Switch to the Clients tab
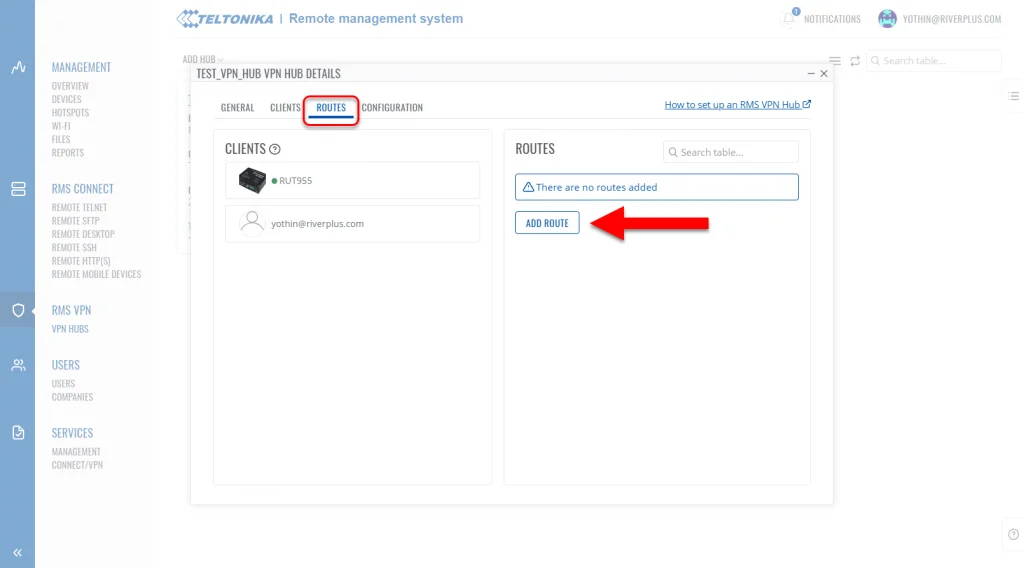1024x568 pixels. pos(285,108)
